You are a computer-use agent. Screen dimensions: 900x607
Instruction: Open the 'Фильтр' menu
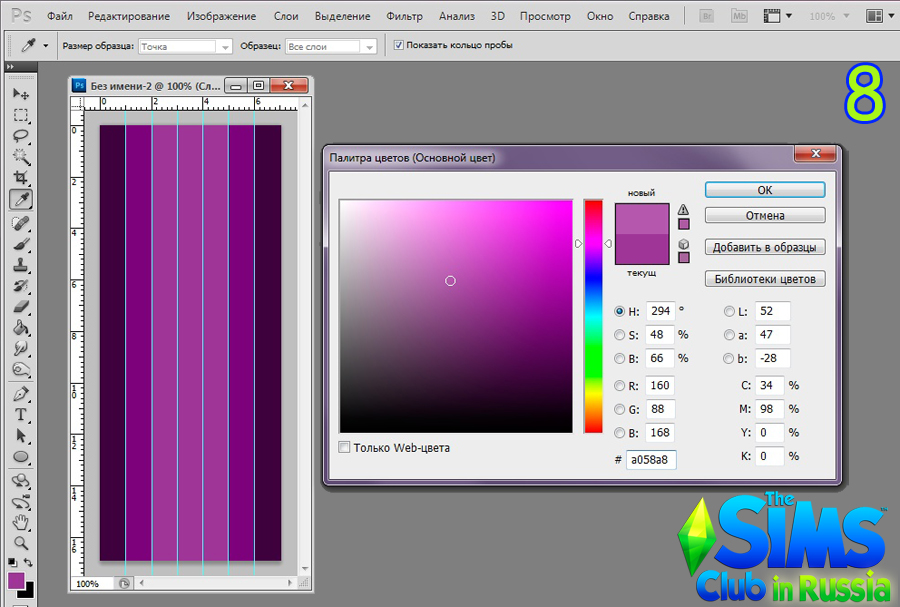point(404,16)
